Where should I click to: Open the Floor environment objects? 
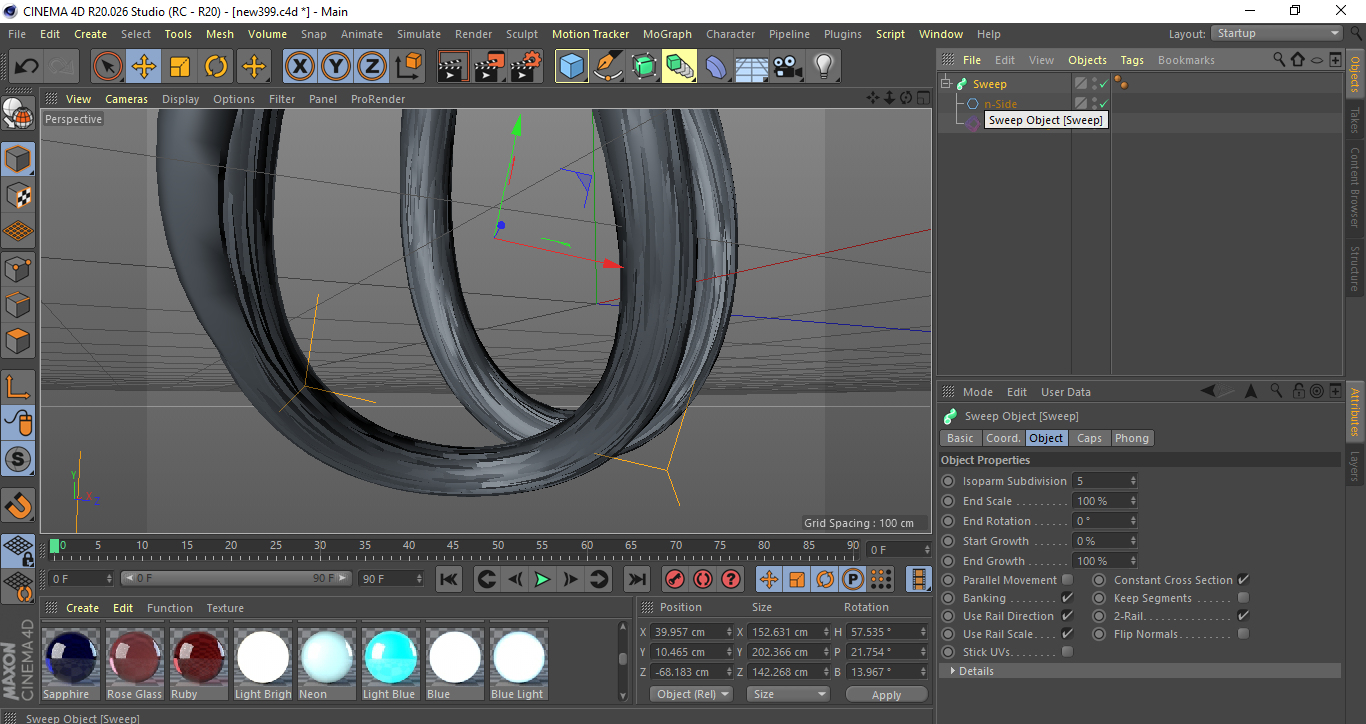(752, 67)
